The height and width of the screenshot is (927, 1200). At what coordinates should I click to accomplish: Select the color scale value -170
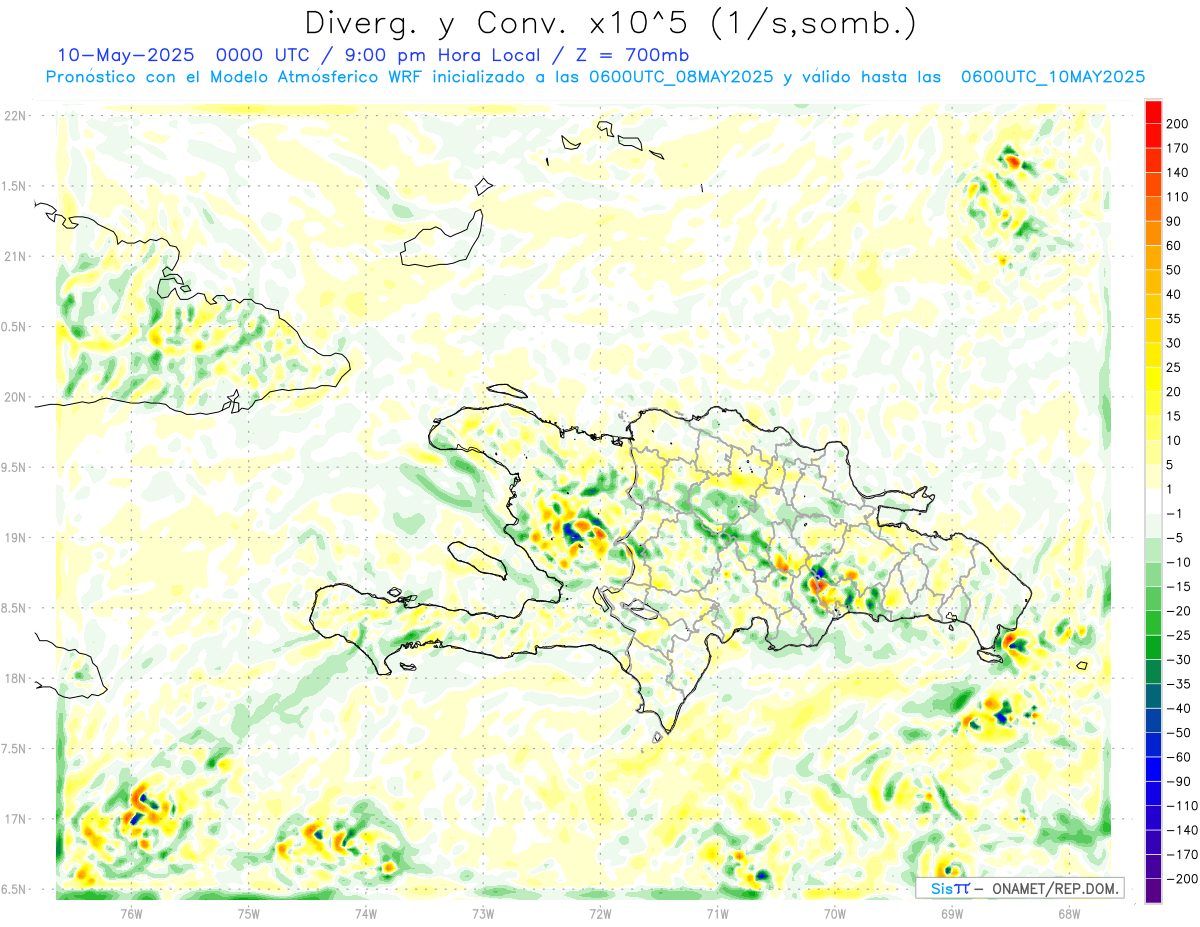click(1181, 855)
